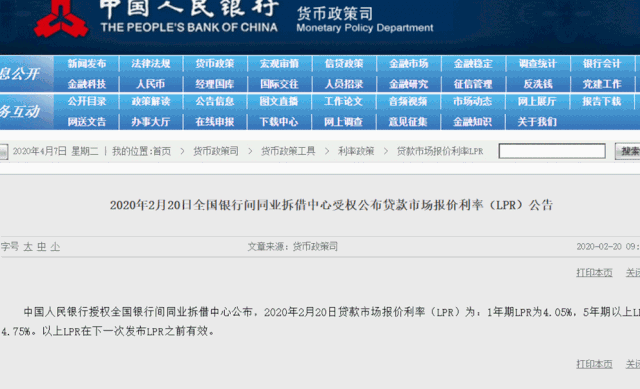This screenshot has width=640, height=389.
Task: Go to the 货币政策 navigation section
Action: tap(215, 64)
